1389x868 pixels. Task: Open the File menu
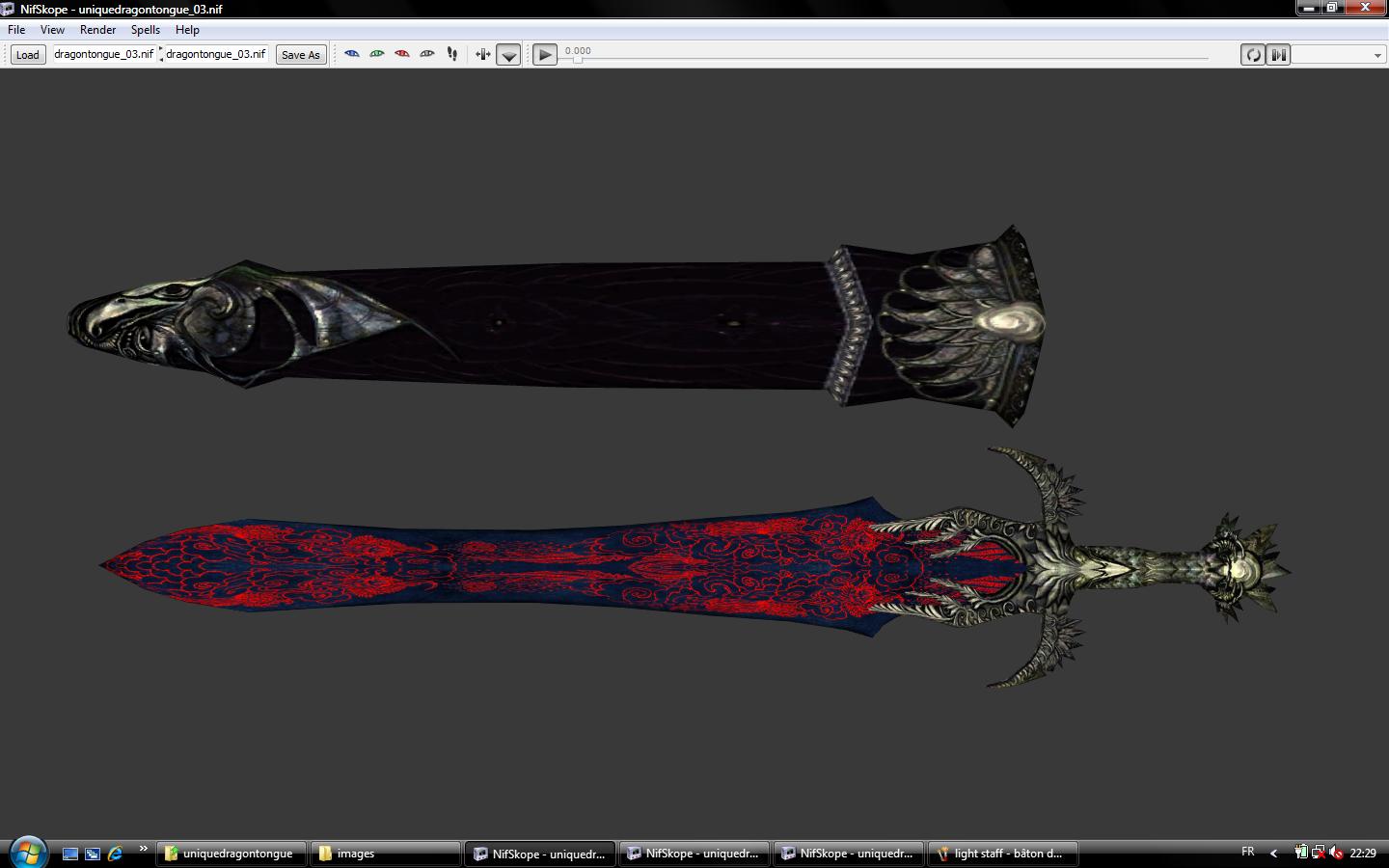point(16,30)
